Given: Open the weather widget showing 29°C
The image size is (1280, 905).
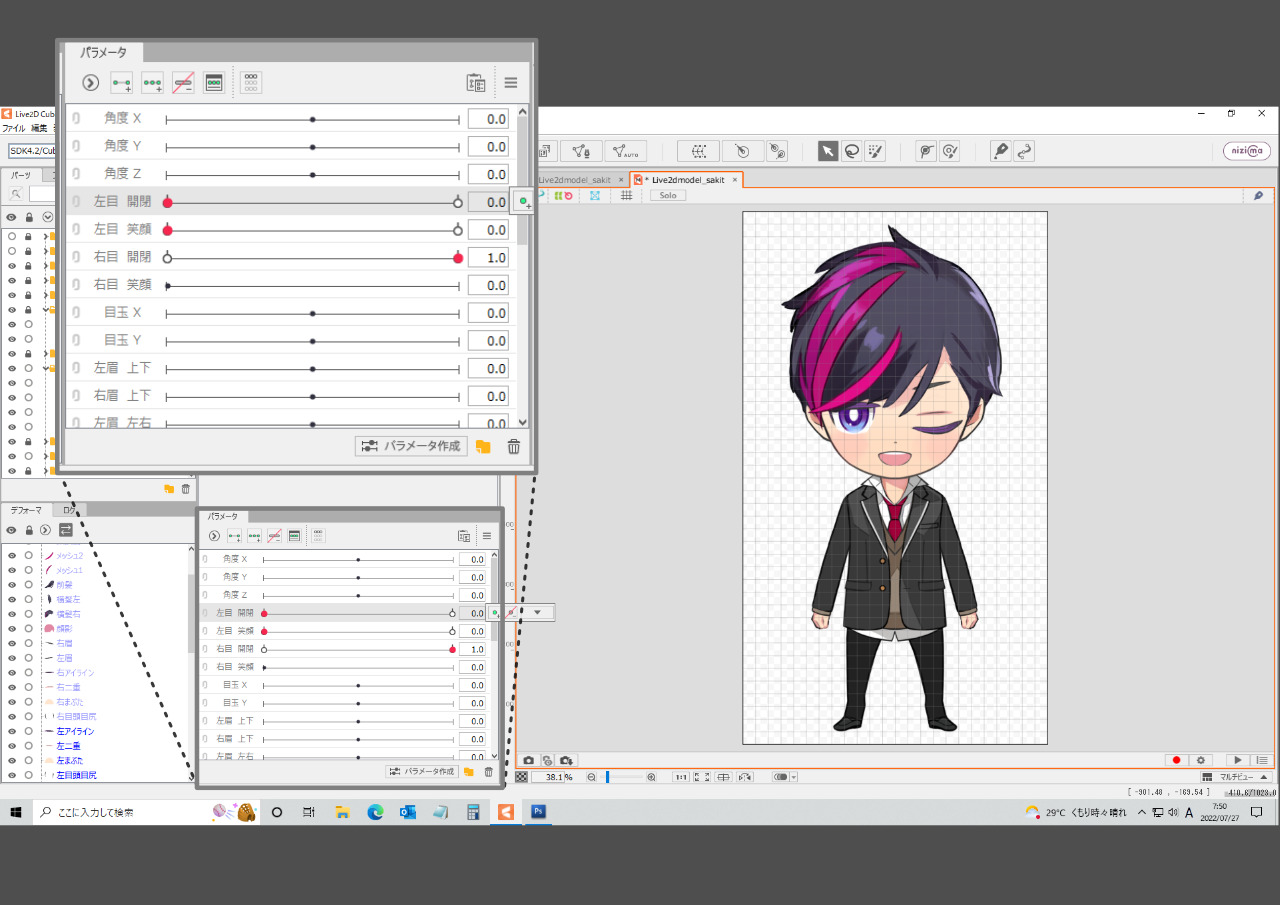Looking at the screenshot, I should click(x=1076, y=812).
